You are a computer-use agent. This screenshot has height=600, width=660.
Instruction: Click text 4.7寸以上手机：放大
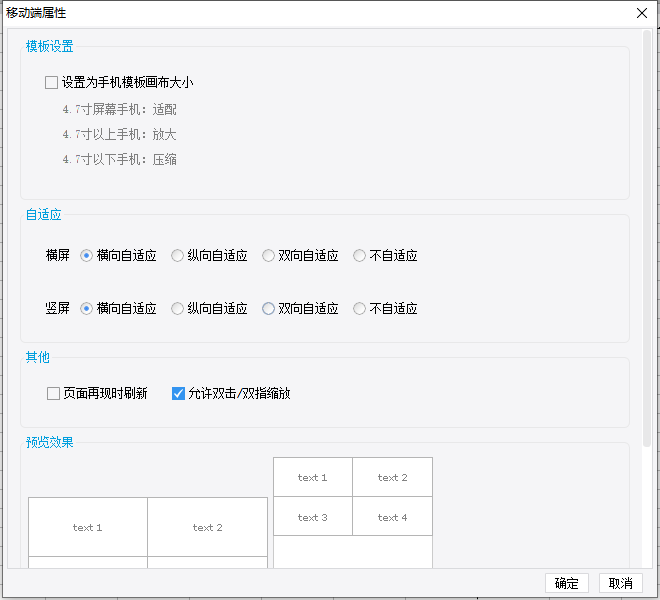pos(120,135)
